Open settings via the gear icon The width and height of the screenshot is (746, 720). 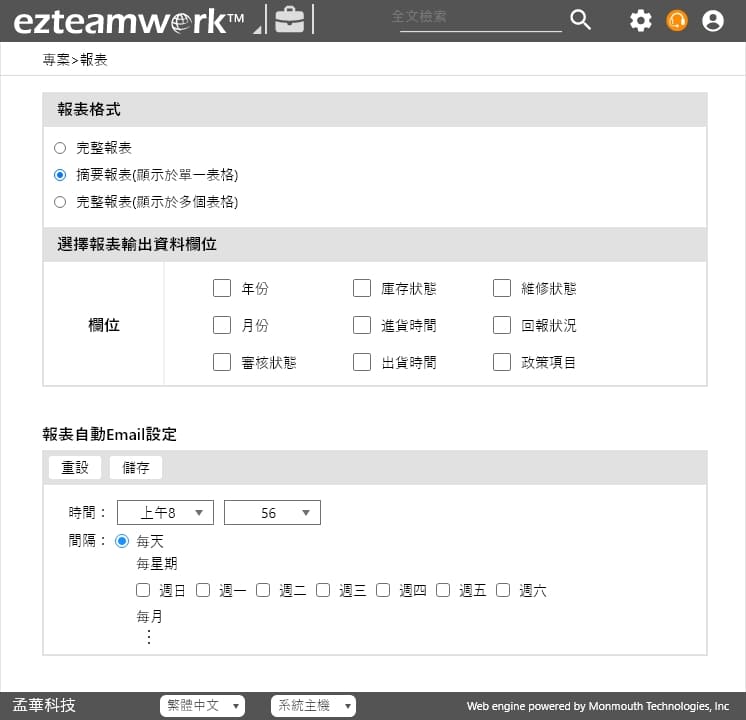click(640, 20)
